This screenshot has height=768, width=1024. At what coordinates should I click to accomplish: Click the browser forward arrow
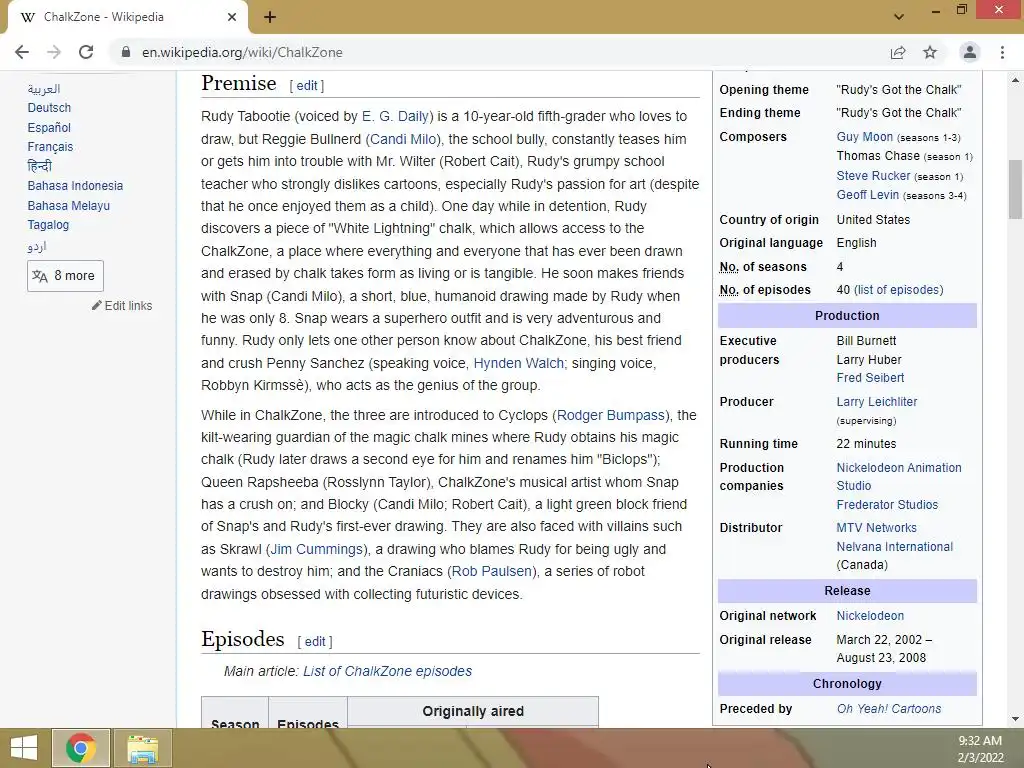54,52
